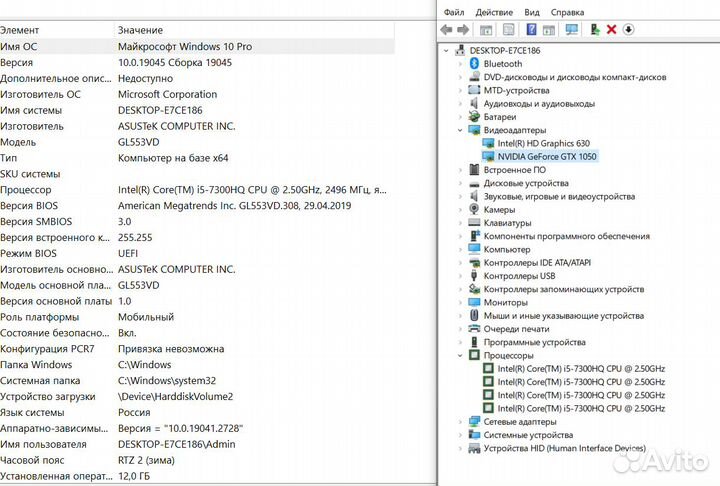Click the black down-arrow disable device icon
Screen dimensions: 720x486
coord(628,30)
